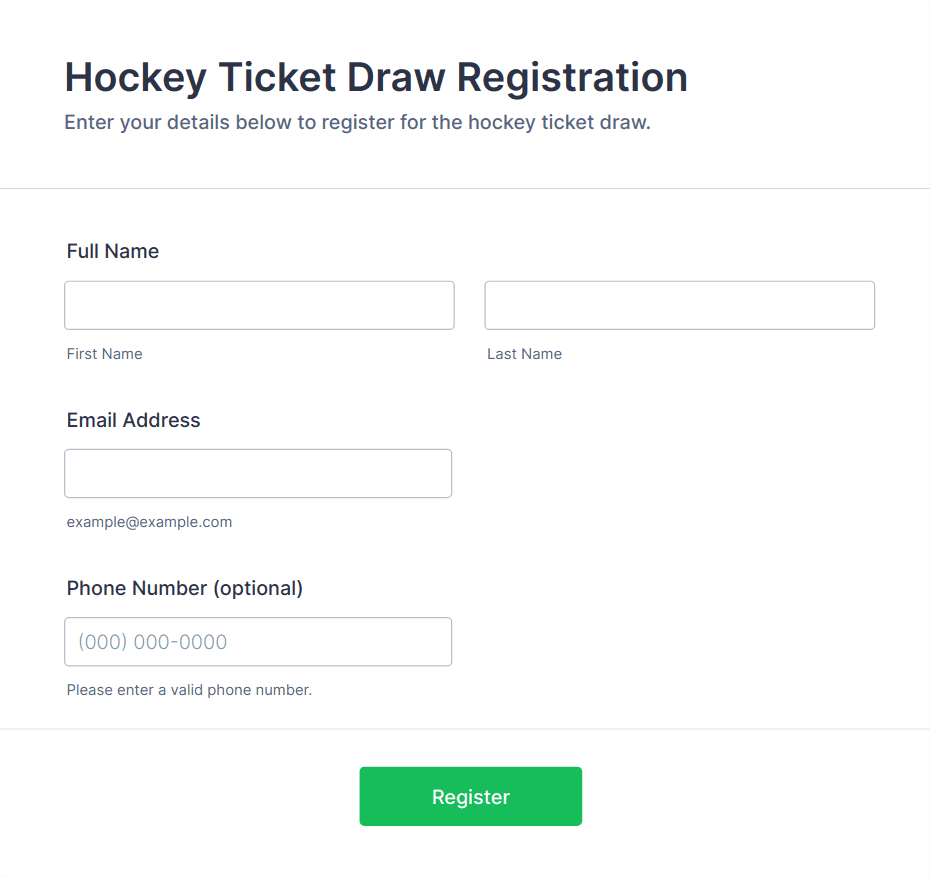The image size is (930, 876).
Task: Click the First Name sublabel text
Action: (x=104, y=354)
